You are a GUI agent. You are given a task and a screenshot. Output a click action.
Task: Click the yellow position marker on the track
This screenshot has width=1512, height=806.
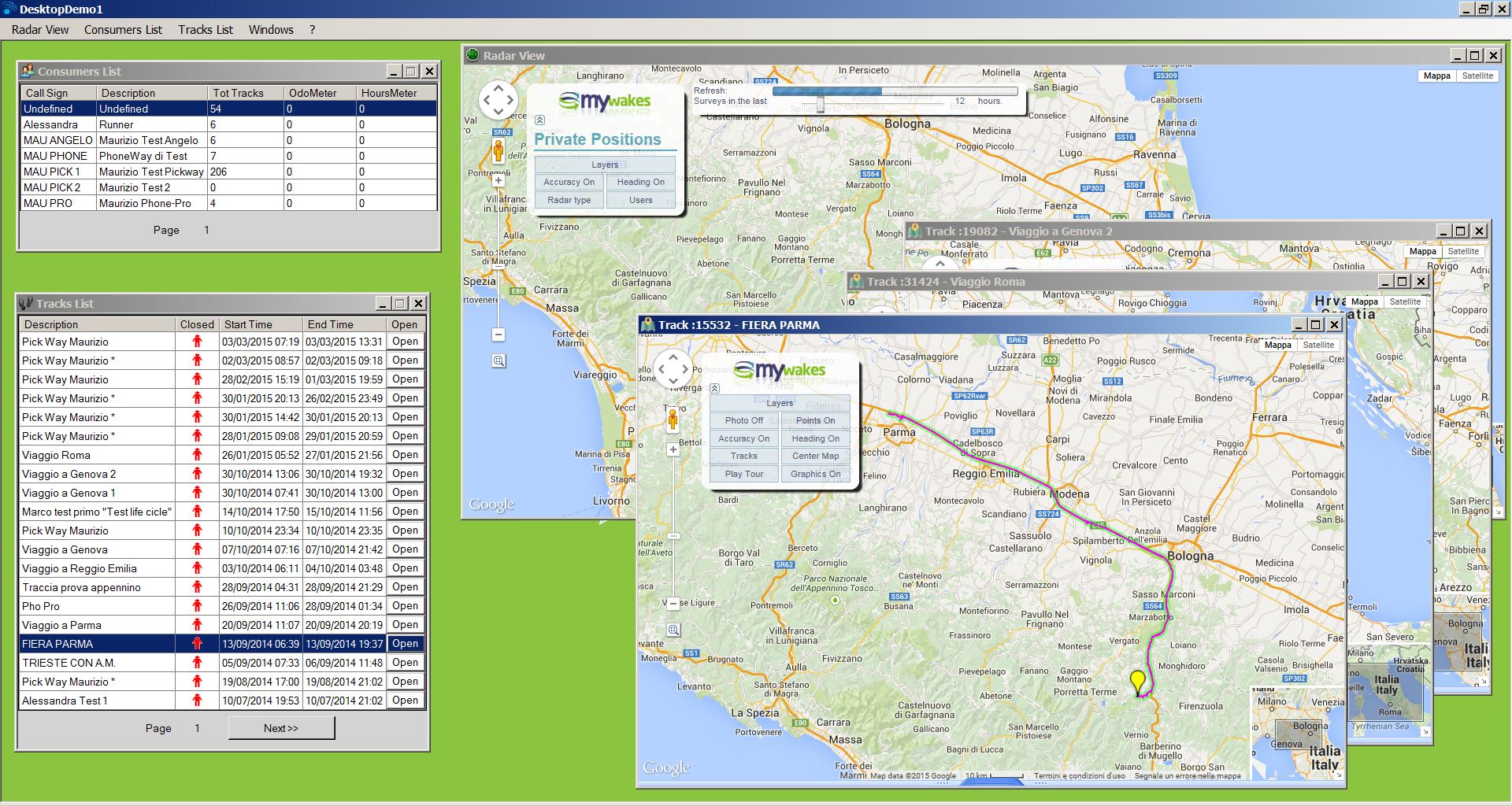pyautogui.click(x=1137, y=682)
